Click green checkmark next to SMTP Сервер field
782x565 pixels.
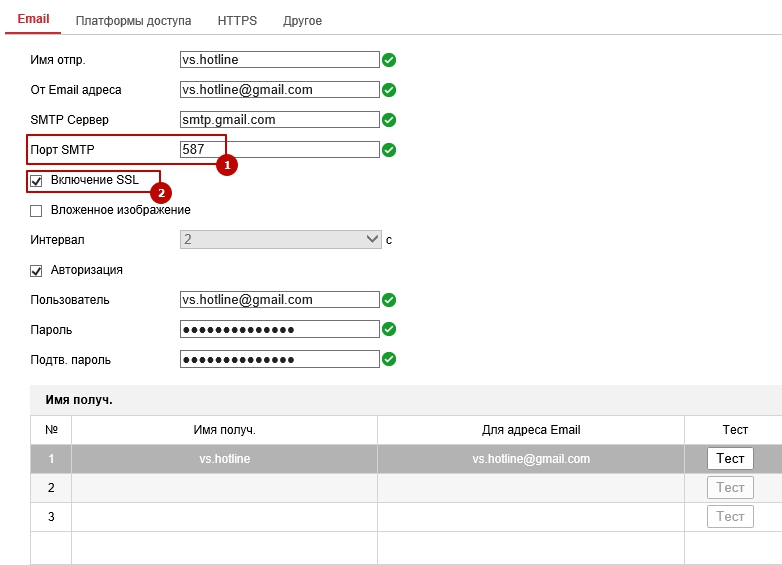click(389, 120)
